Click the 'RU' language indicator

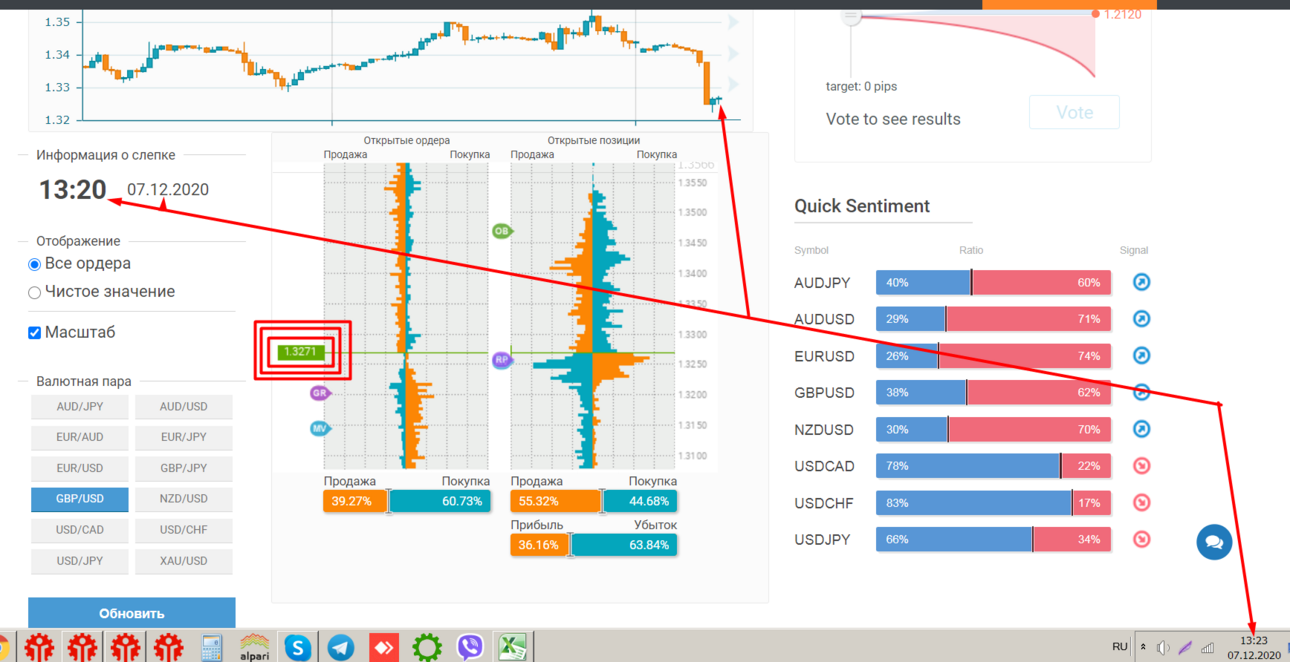(1120, 647)
